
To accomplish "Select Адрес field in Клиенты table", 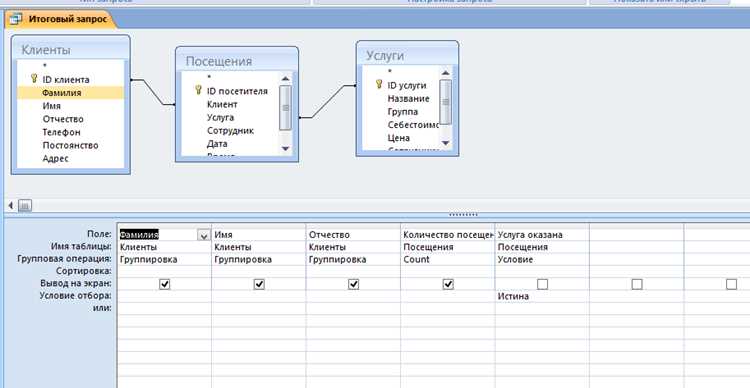I will [71, 158].
